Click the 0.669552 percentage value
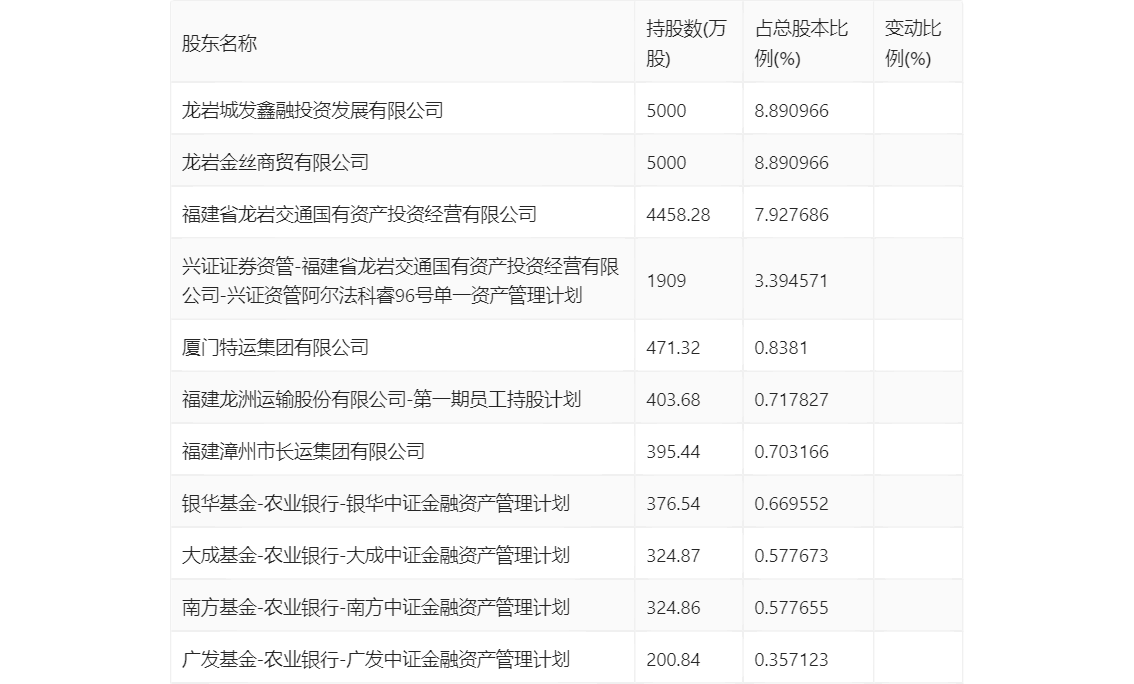 [791, 504]
